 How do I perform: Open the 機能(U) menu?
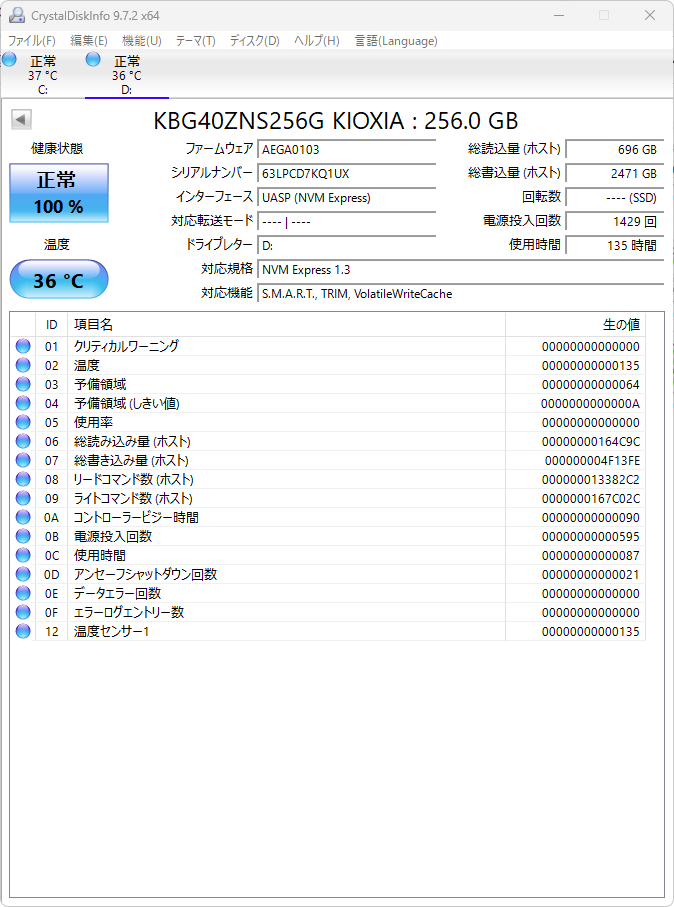pos(142,41)
